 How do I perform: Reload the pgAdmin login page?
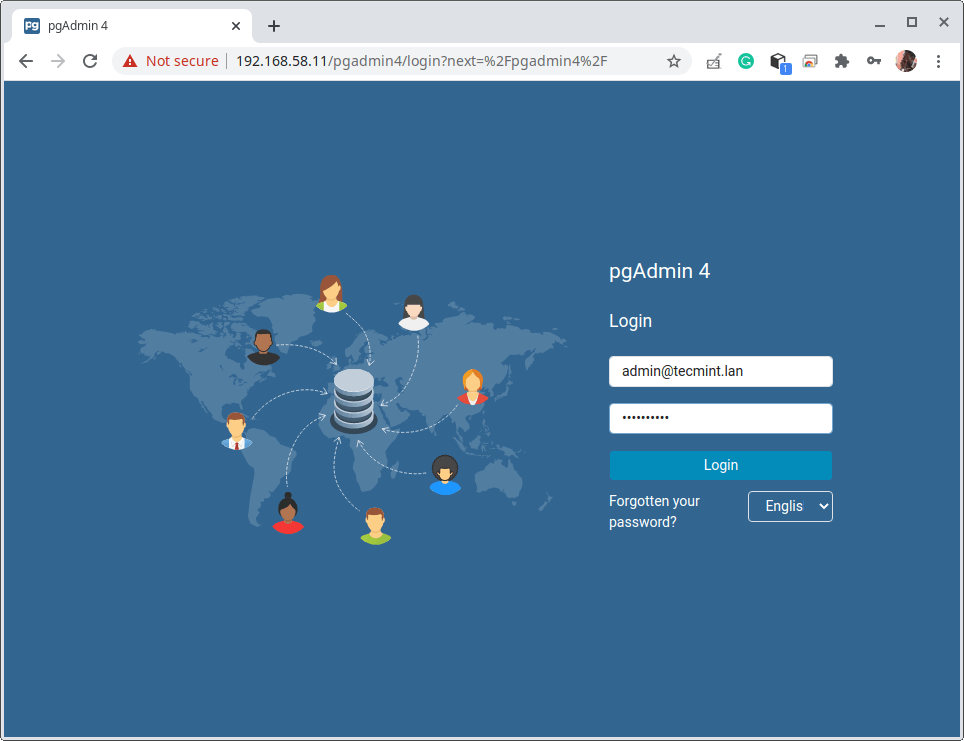click(90, 61)
